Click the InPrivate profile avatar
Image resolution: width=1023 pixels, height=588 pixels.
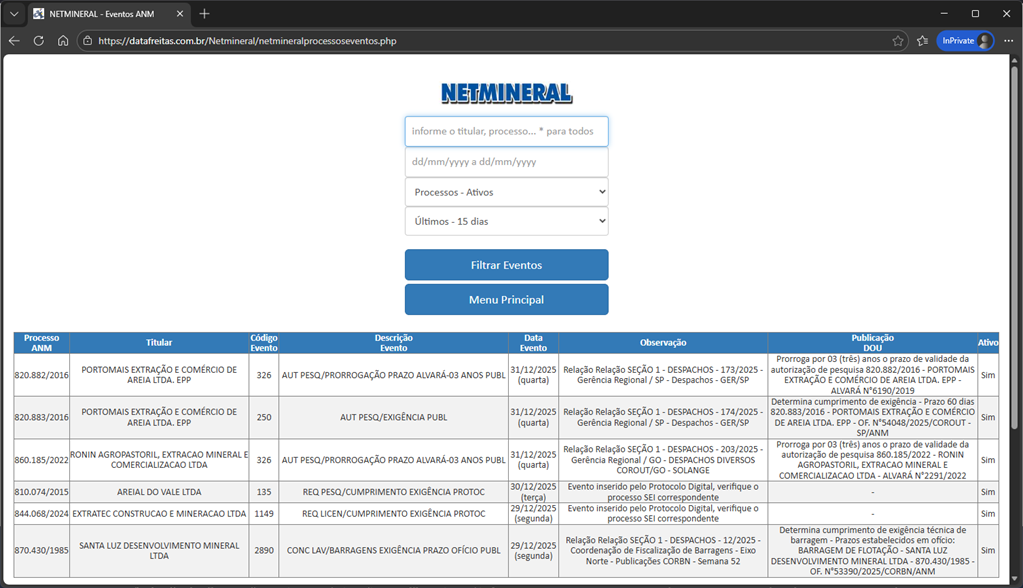click(987, 41)
